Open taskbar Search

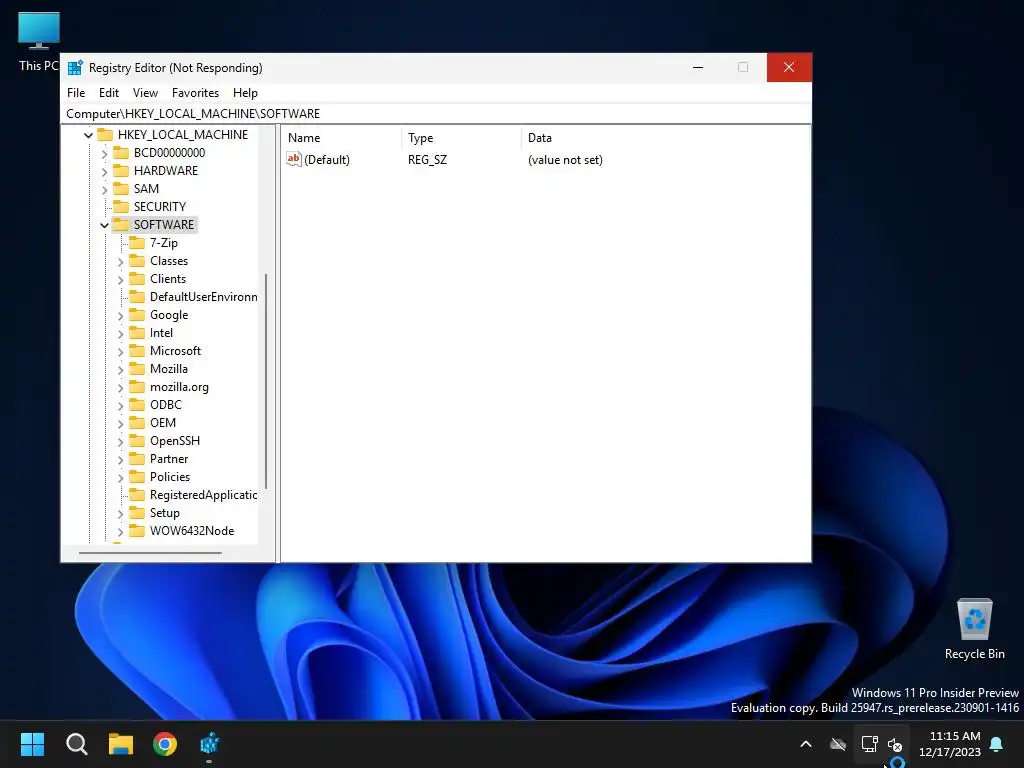76,744
